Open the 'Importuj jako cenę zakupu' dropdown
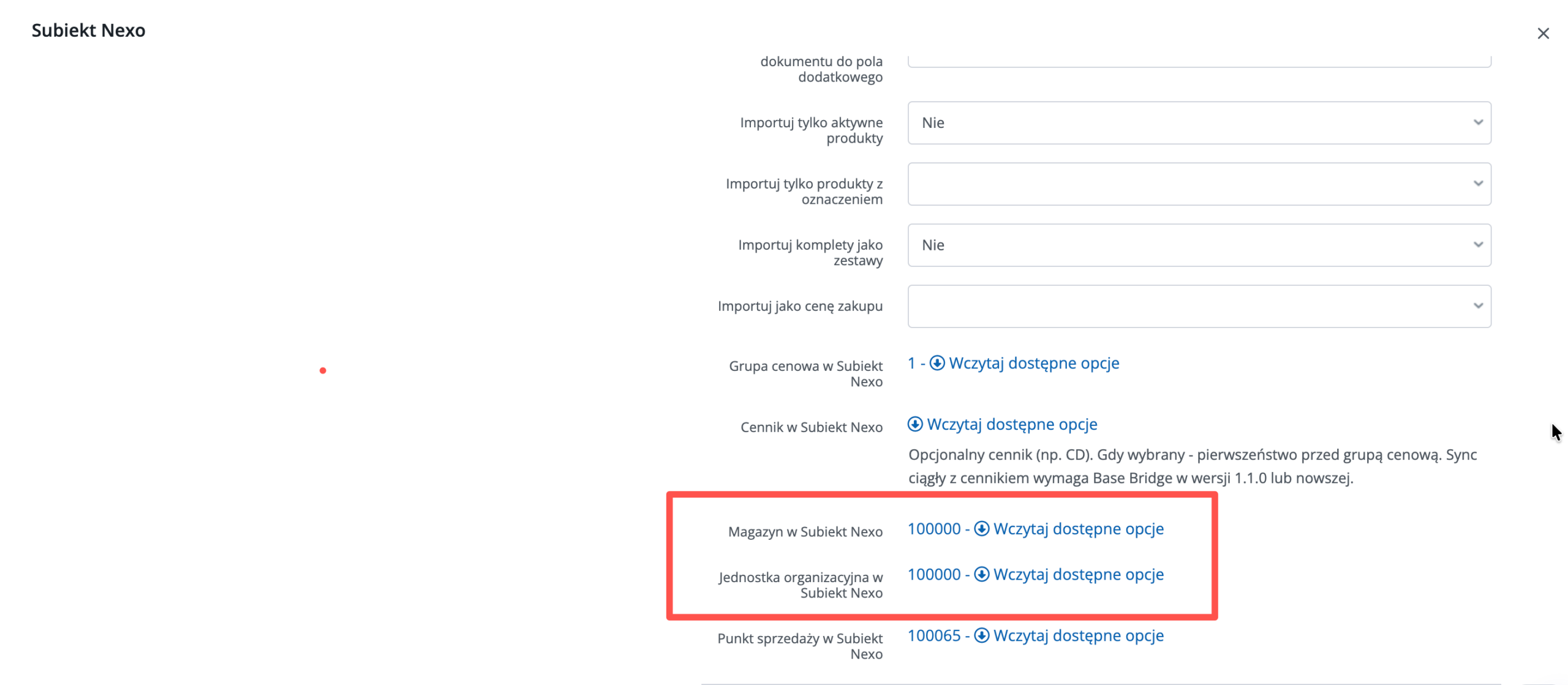 pos(1199,307)
